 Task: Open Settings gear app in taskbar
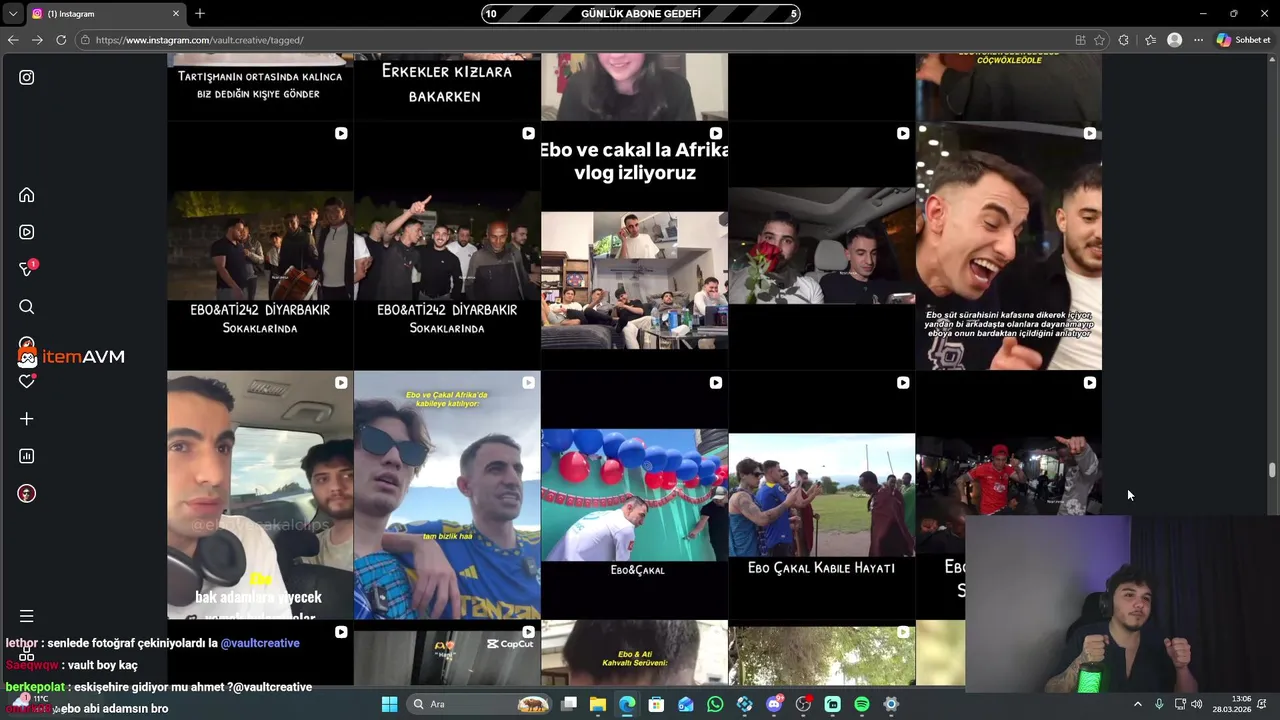click(891, 704)
